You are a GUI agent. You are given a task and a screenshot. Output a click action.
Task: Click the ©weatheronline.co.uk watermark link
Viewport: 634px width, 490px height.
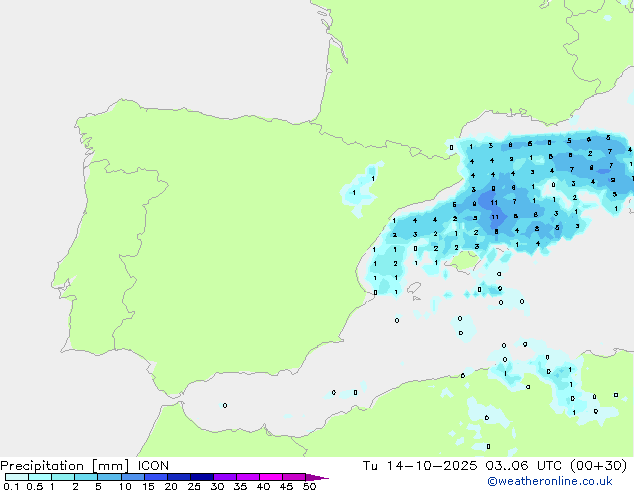tap(559, 482)
